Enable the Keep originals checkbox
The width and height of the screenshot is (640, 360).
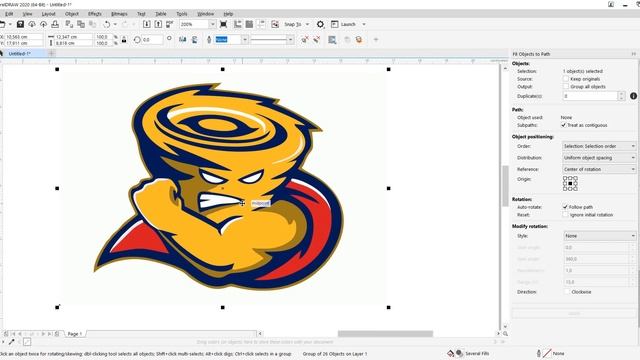point(566,79)
